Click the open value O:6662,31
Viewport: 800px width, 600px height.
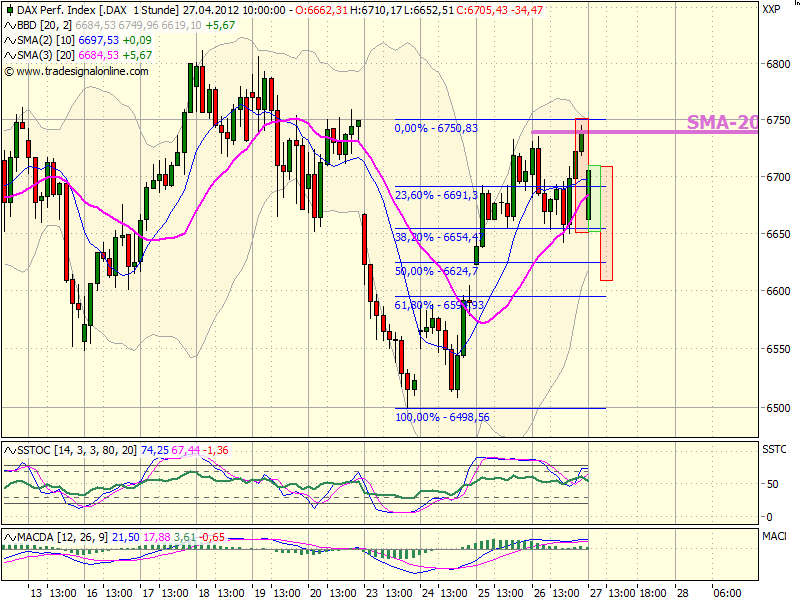[320, 10]
